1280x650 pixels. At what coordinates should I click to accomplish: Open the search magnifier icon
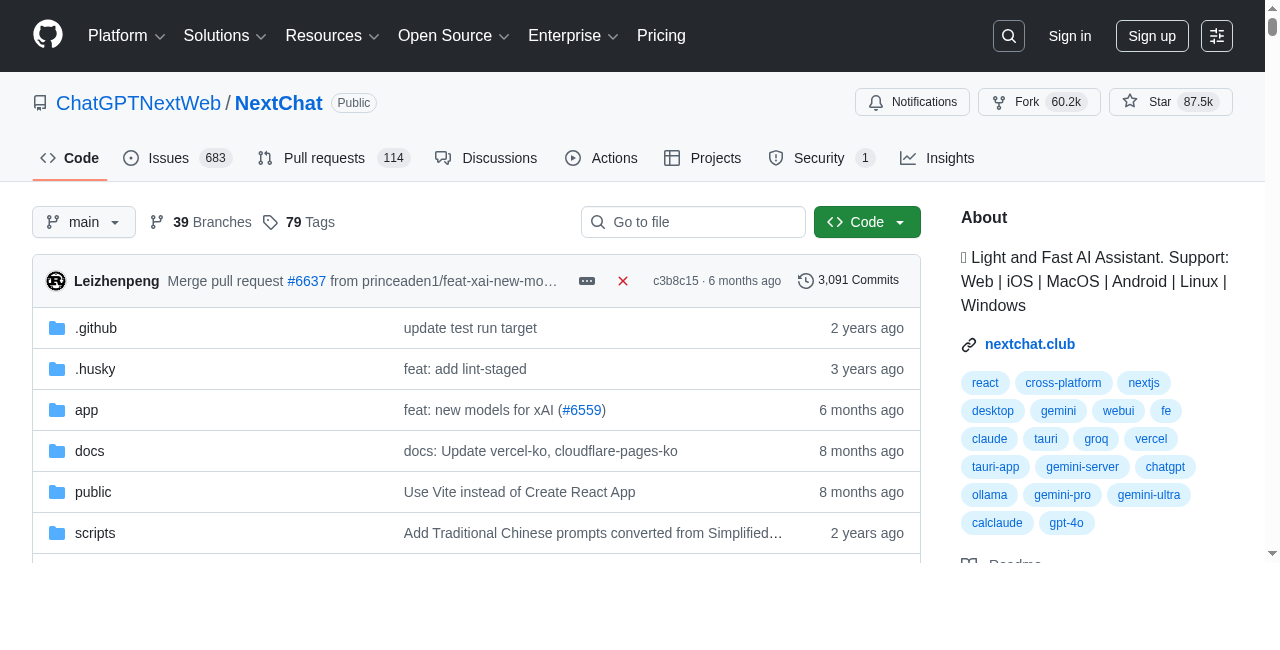1008,35
